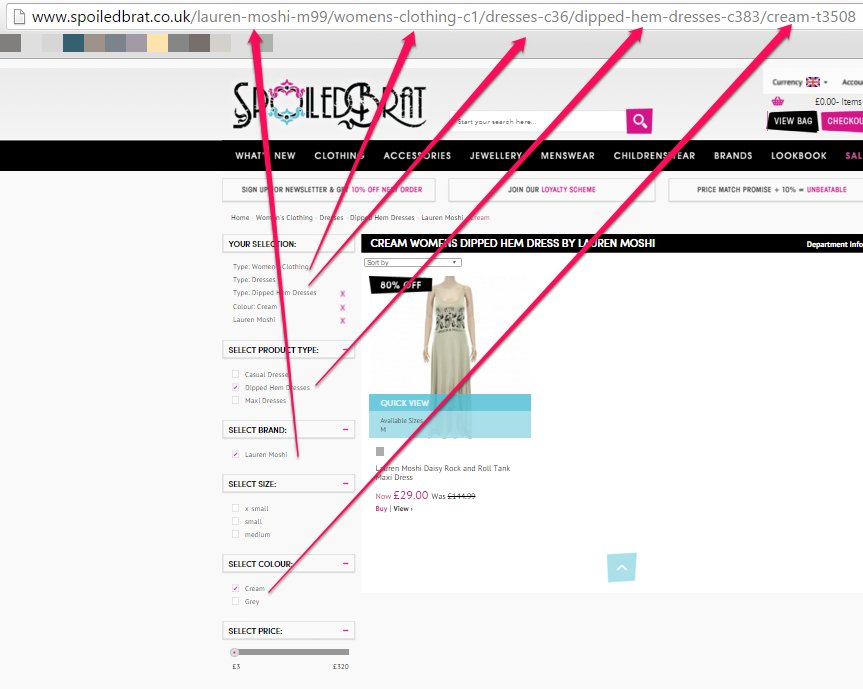Click the magnifier search button
The width and height of the screenshot is (863, 689).
[x=639, y=121]
